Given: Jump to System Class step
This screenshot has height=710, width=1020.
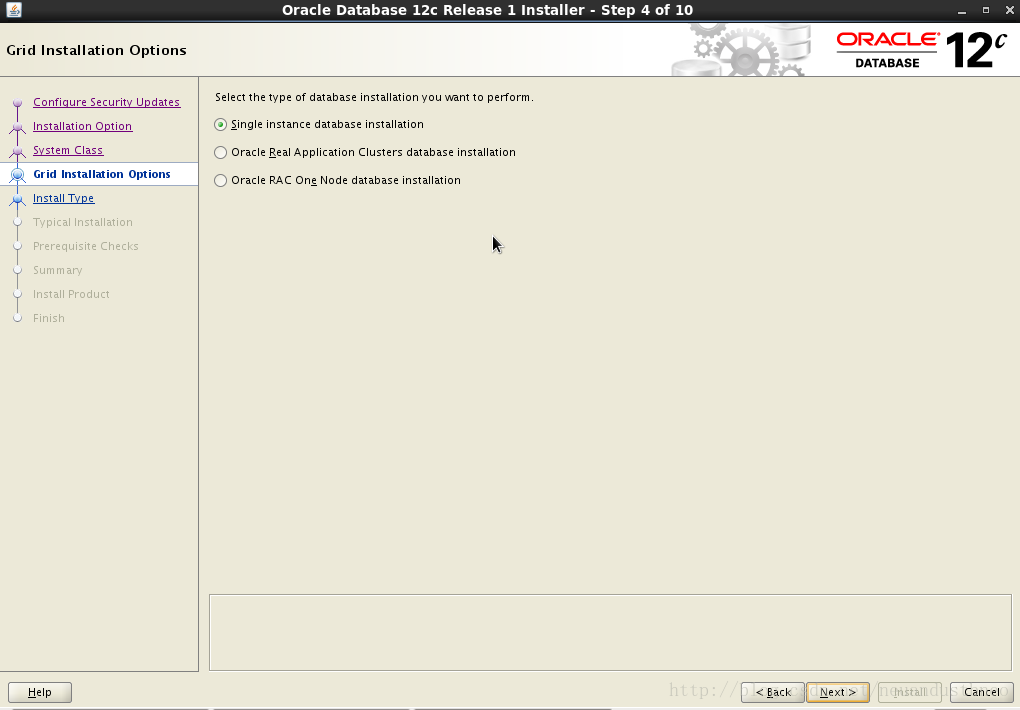Looking at the screenshot, I should point(68,150).
